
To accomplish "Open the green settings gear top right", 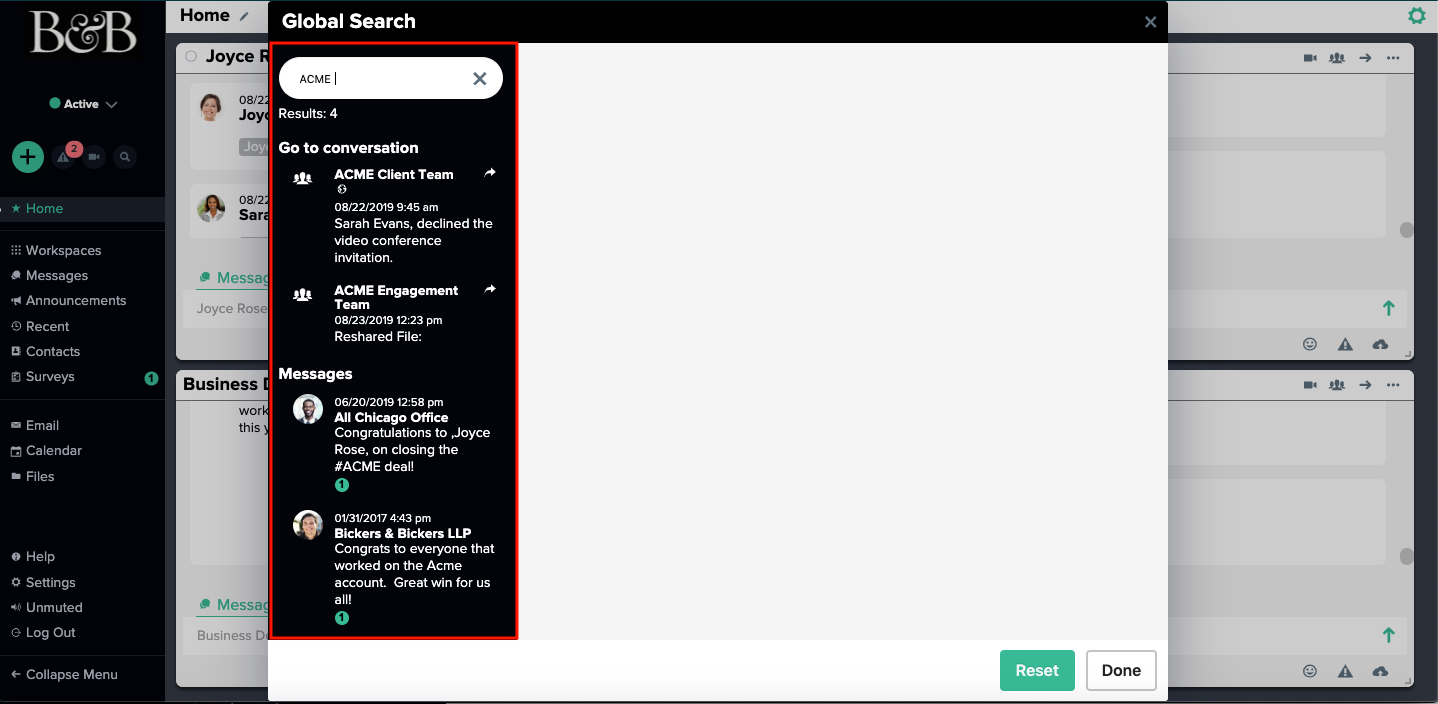I will [1416, 16].
